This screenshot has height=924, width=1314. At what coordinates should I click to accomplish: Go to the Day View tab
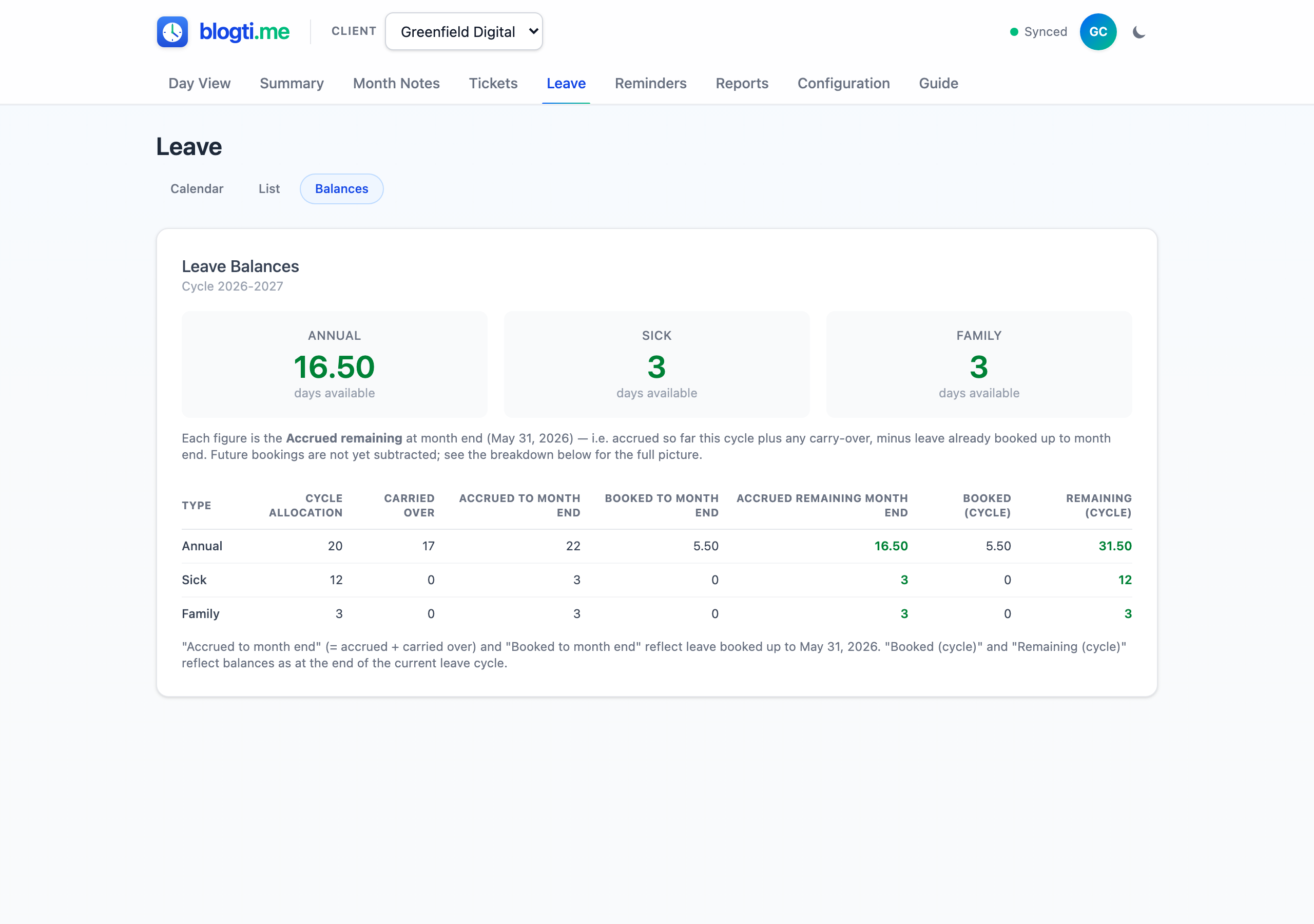pyautogui.click(x=199, y=84)
